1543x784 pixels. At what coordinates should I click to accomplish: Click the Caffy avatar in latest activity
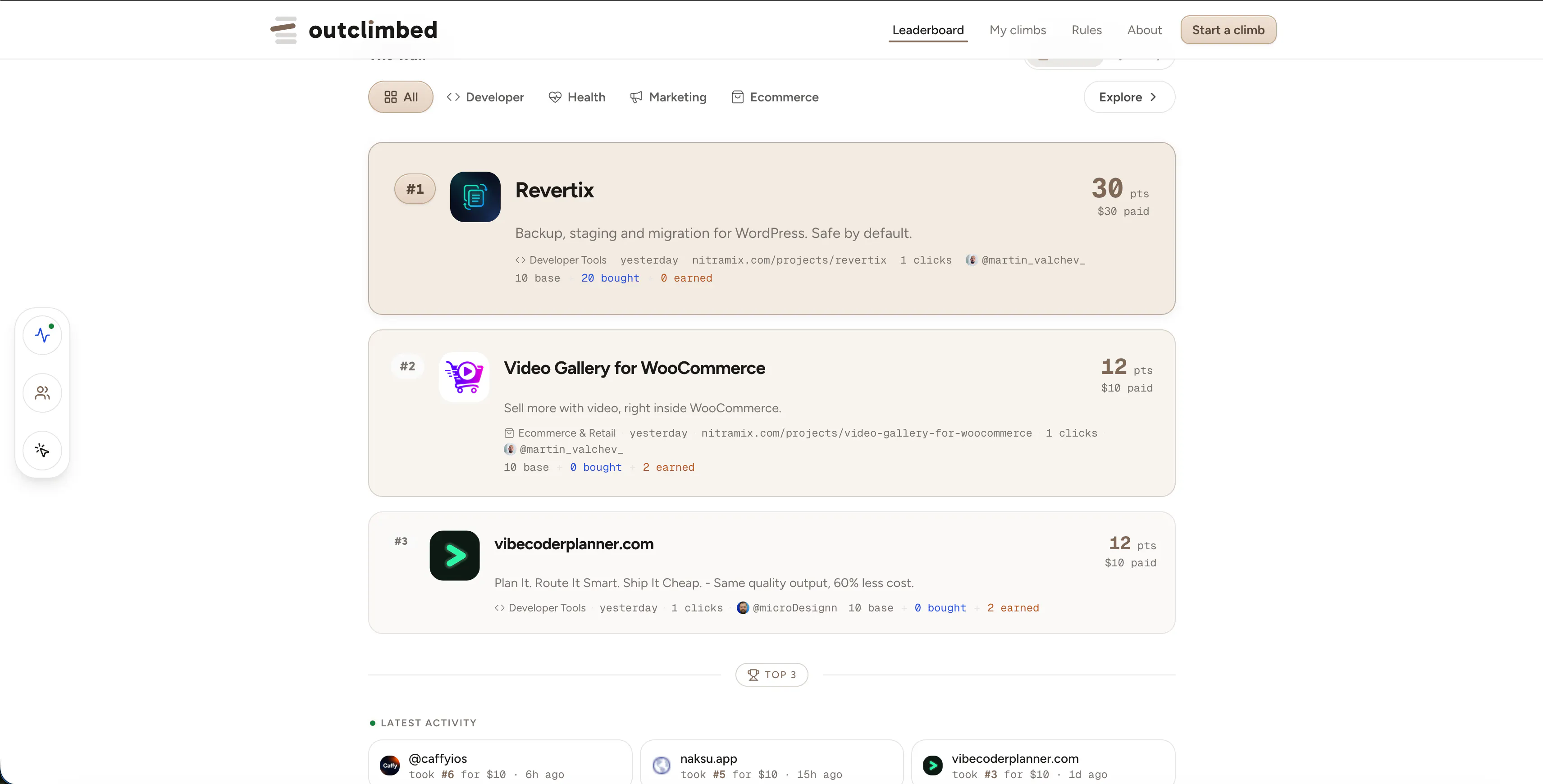click(x=390, y=766)
